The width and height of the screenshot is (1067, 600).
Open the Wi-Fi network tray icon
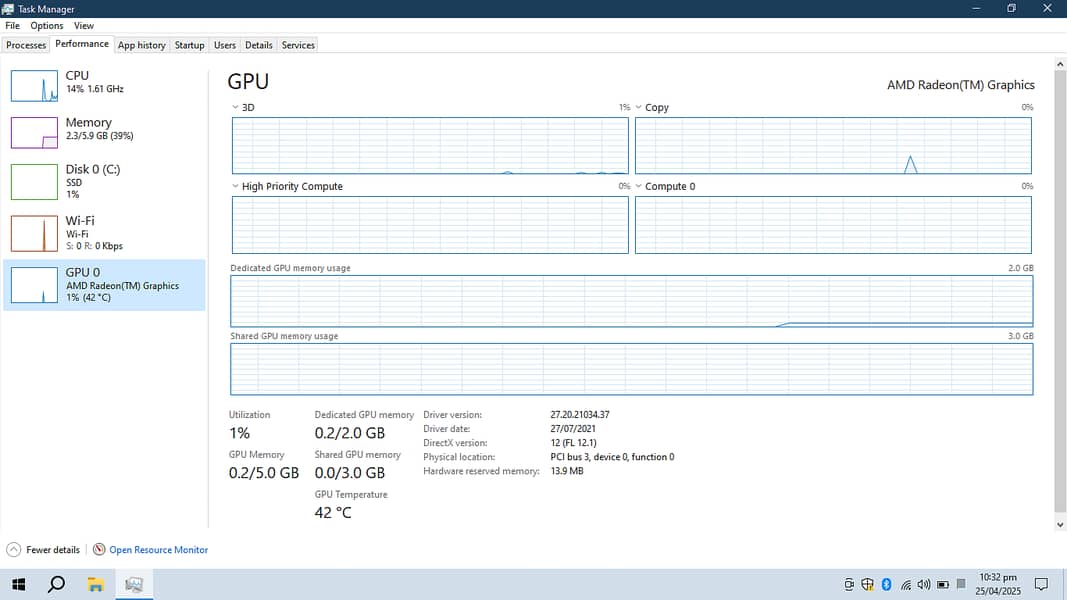pyautogui.click(x=906, y=584)
